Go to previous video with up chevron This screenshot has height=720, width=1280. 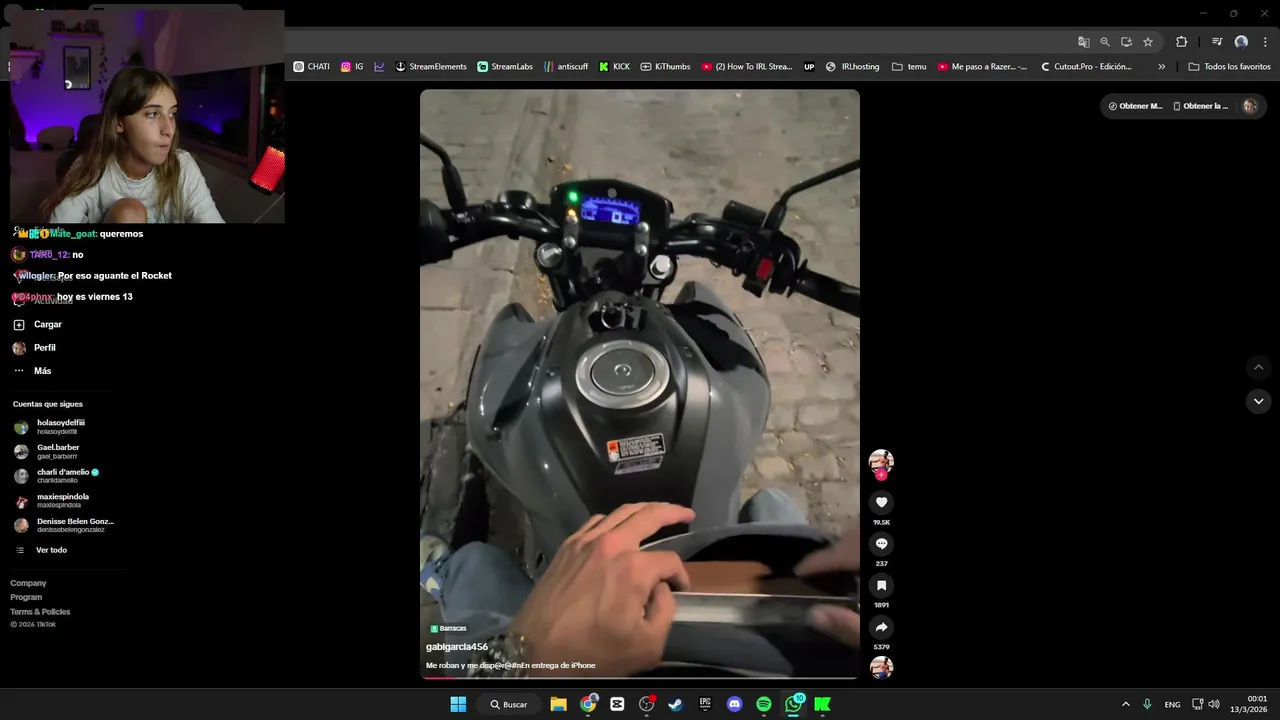coord(1258,367)
